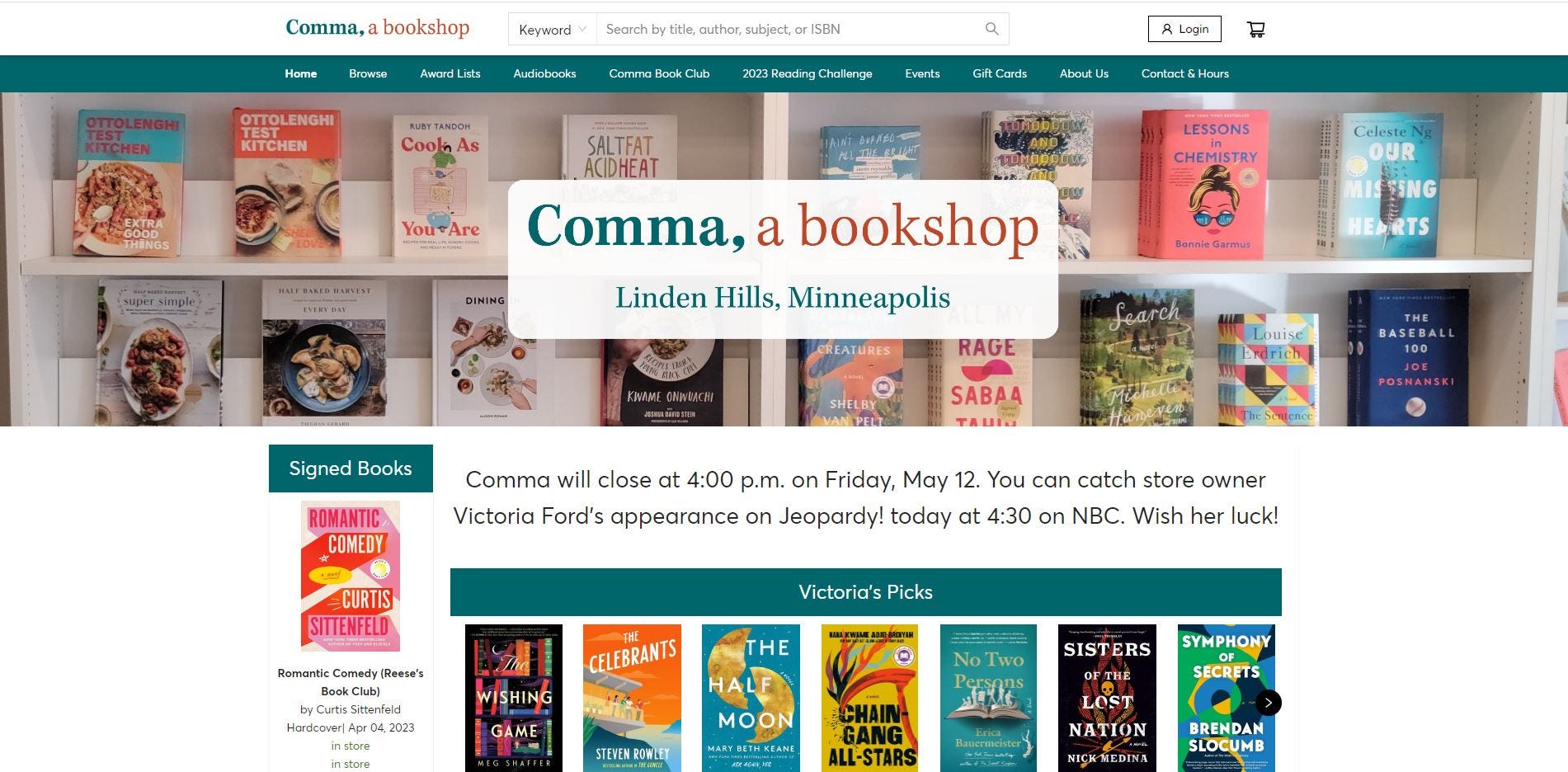
Task: Click the Romantic Comedy (Reese's Book Club) title link
Action: (x=351, y=682)
